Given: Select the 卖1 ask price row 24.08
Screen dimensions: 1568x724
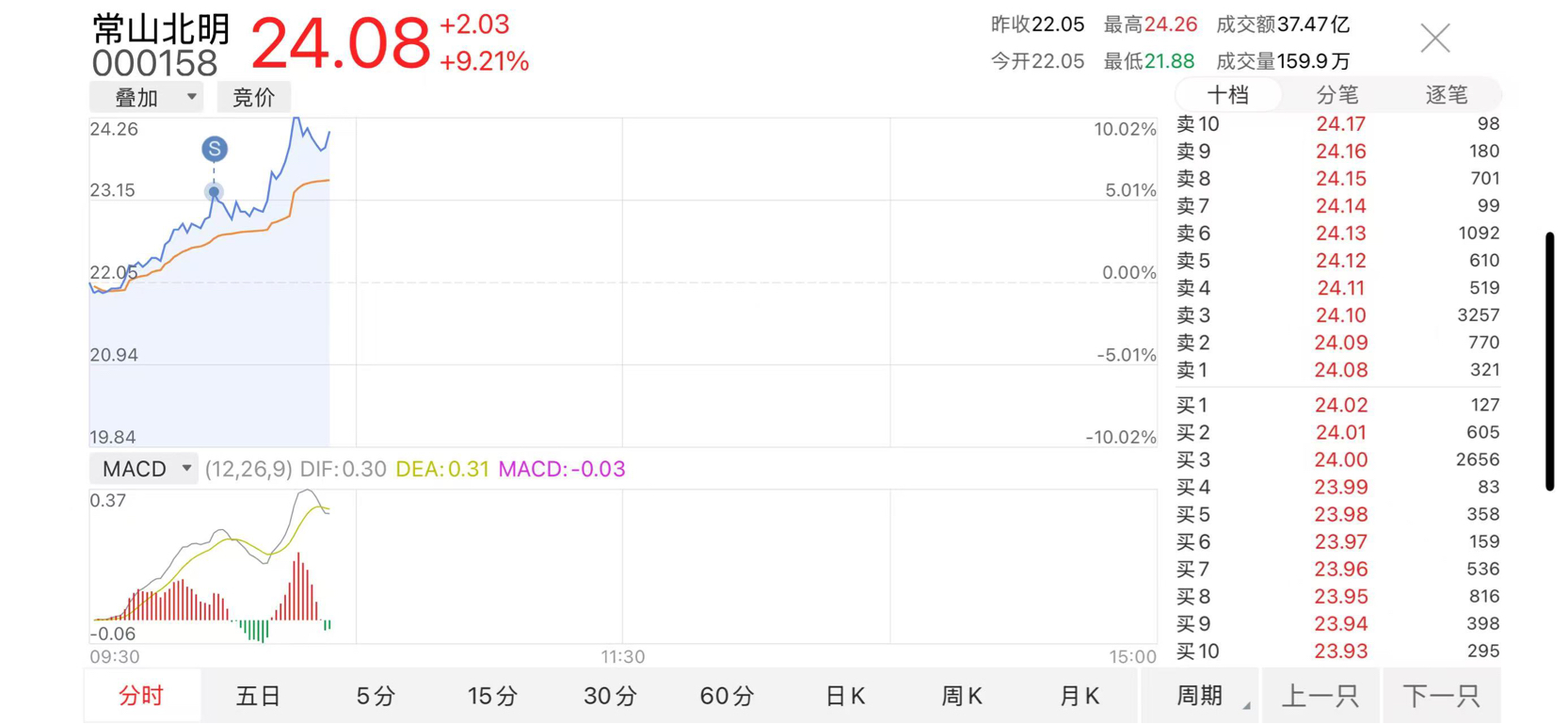Looking at the screenshot, I should (x=1337, y=370).
